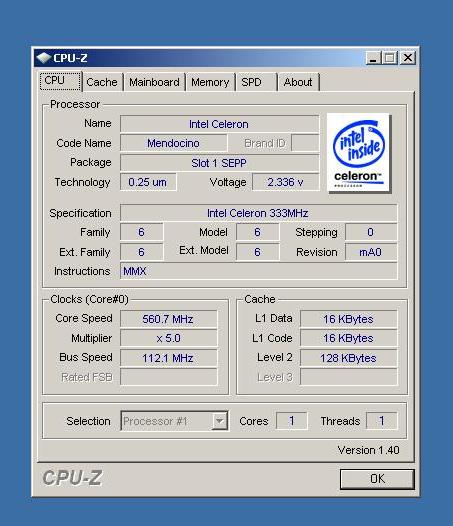Maximize the CPU-Z window

coord(390,58)
